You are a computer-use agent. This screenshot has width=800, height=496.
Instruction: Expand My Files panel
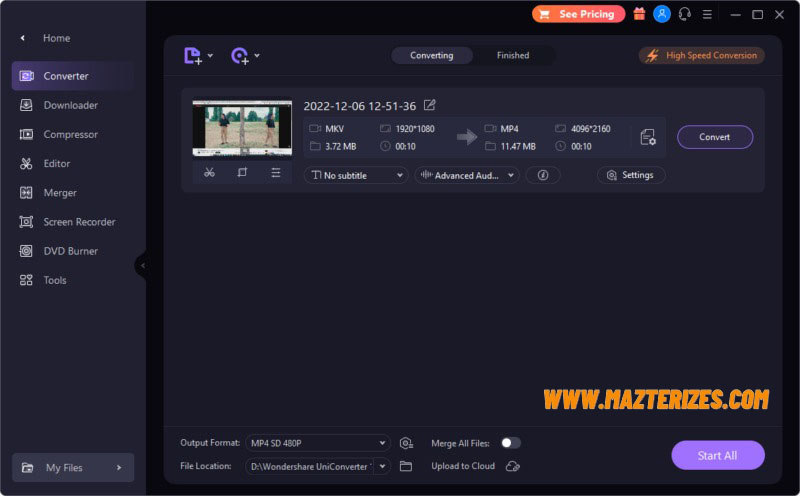tap(73, 467)
